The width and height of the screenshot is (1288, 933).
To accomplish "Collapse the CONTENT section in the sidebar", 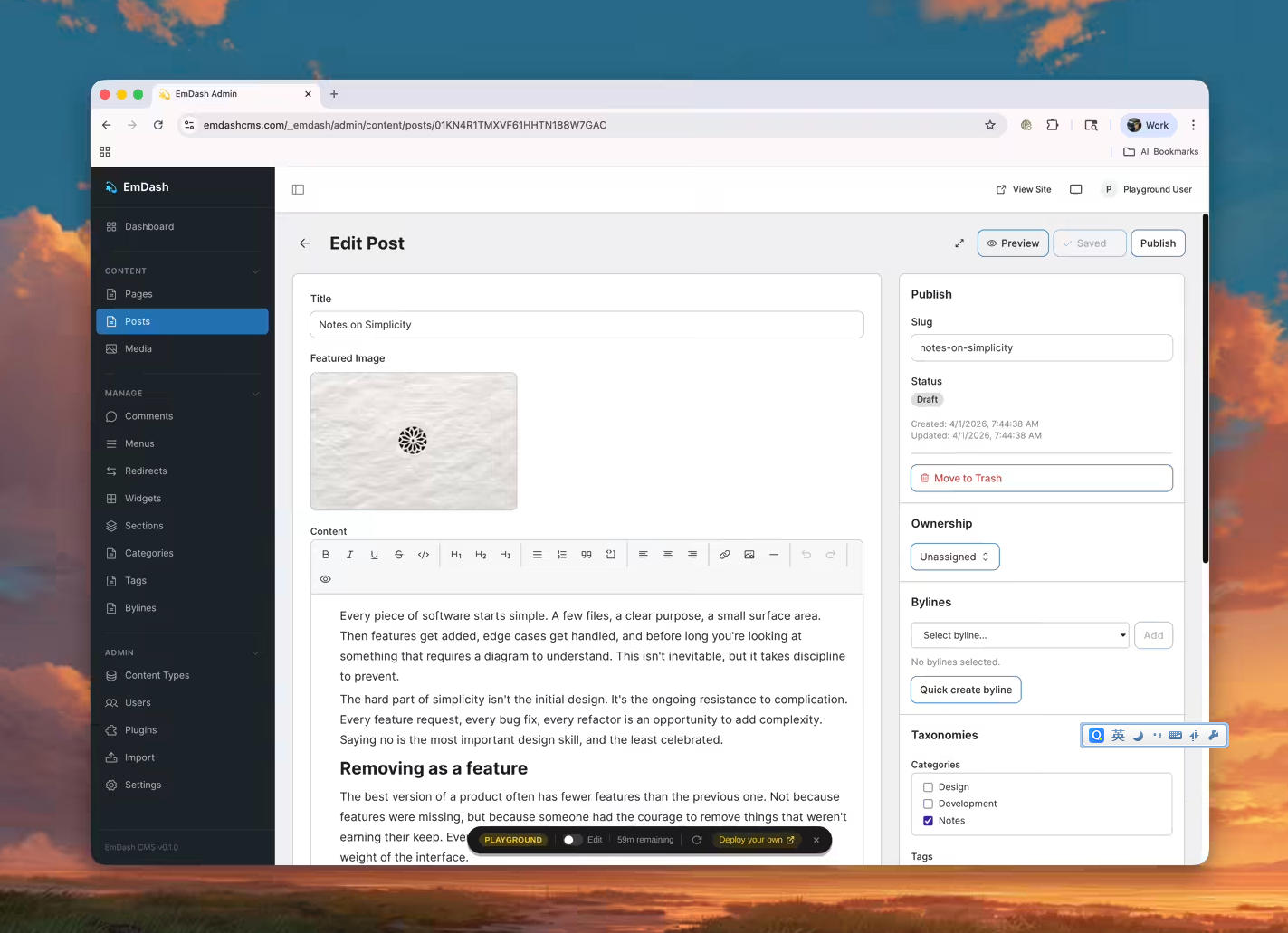I will coord(255,271).
